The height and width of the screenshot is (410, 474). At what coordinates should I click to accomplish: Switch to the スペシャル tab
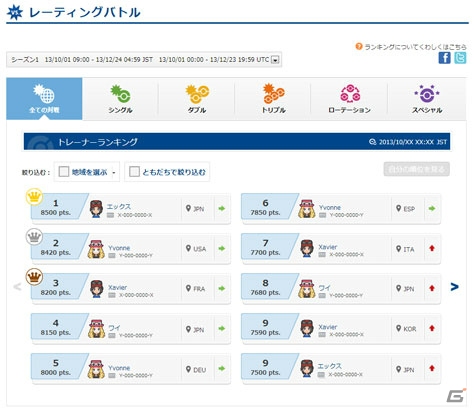click(427, 99)
